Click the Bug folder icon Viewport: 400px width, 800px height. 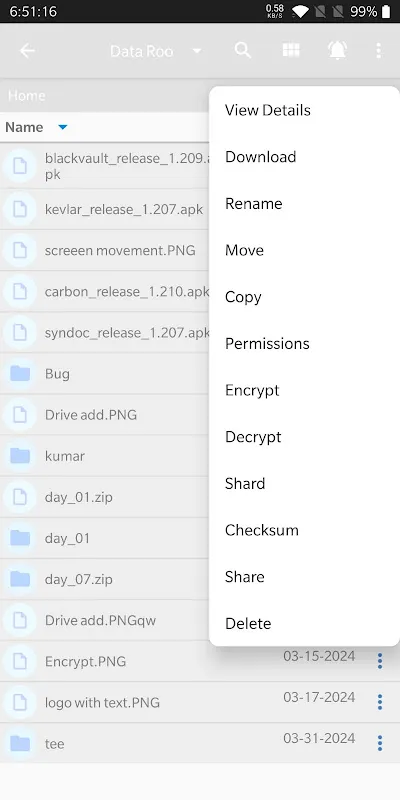(x=20, y=373)
